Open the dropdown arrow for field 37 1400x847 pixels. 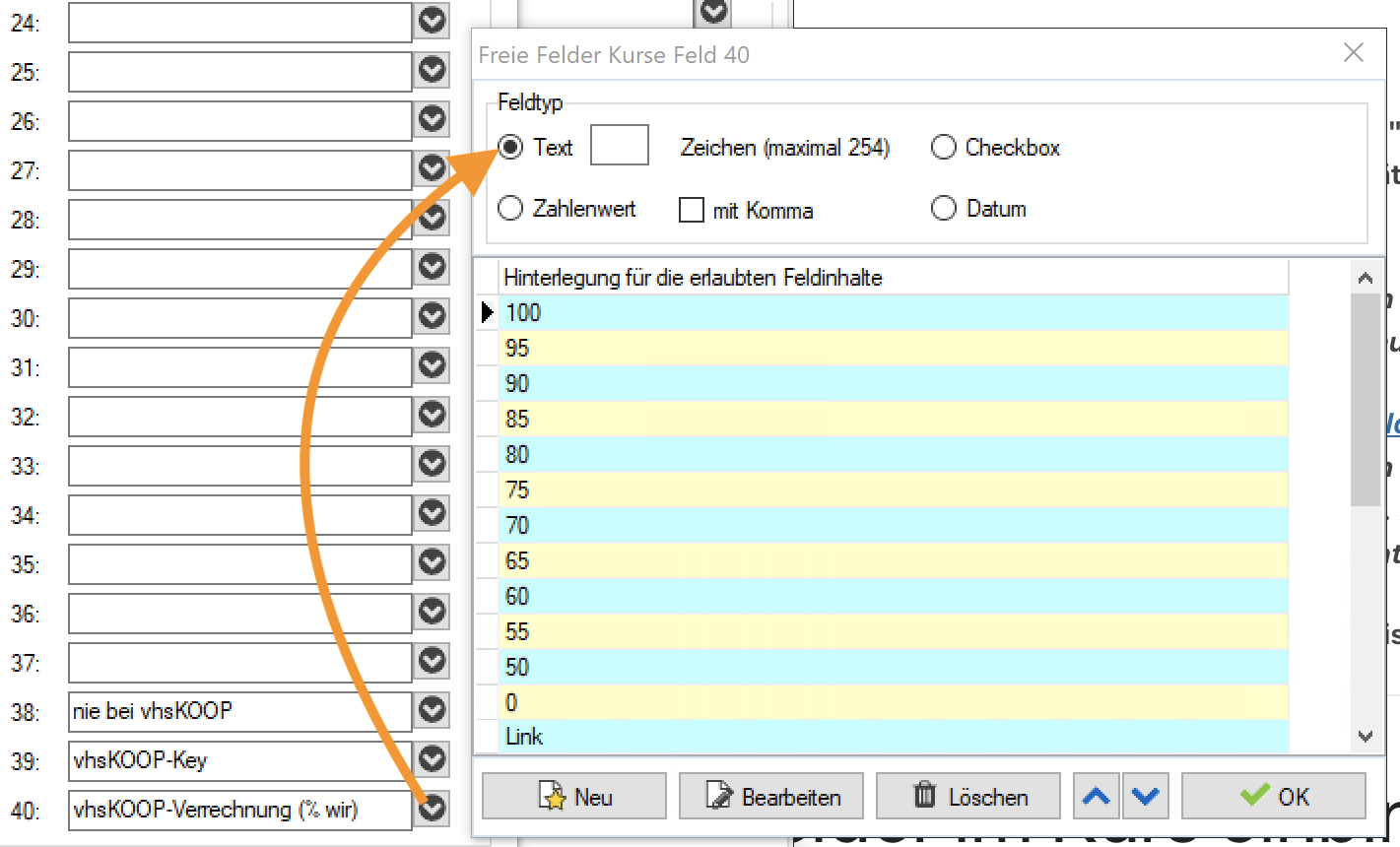(432, 660)
